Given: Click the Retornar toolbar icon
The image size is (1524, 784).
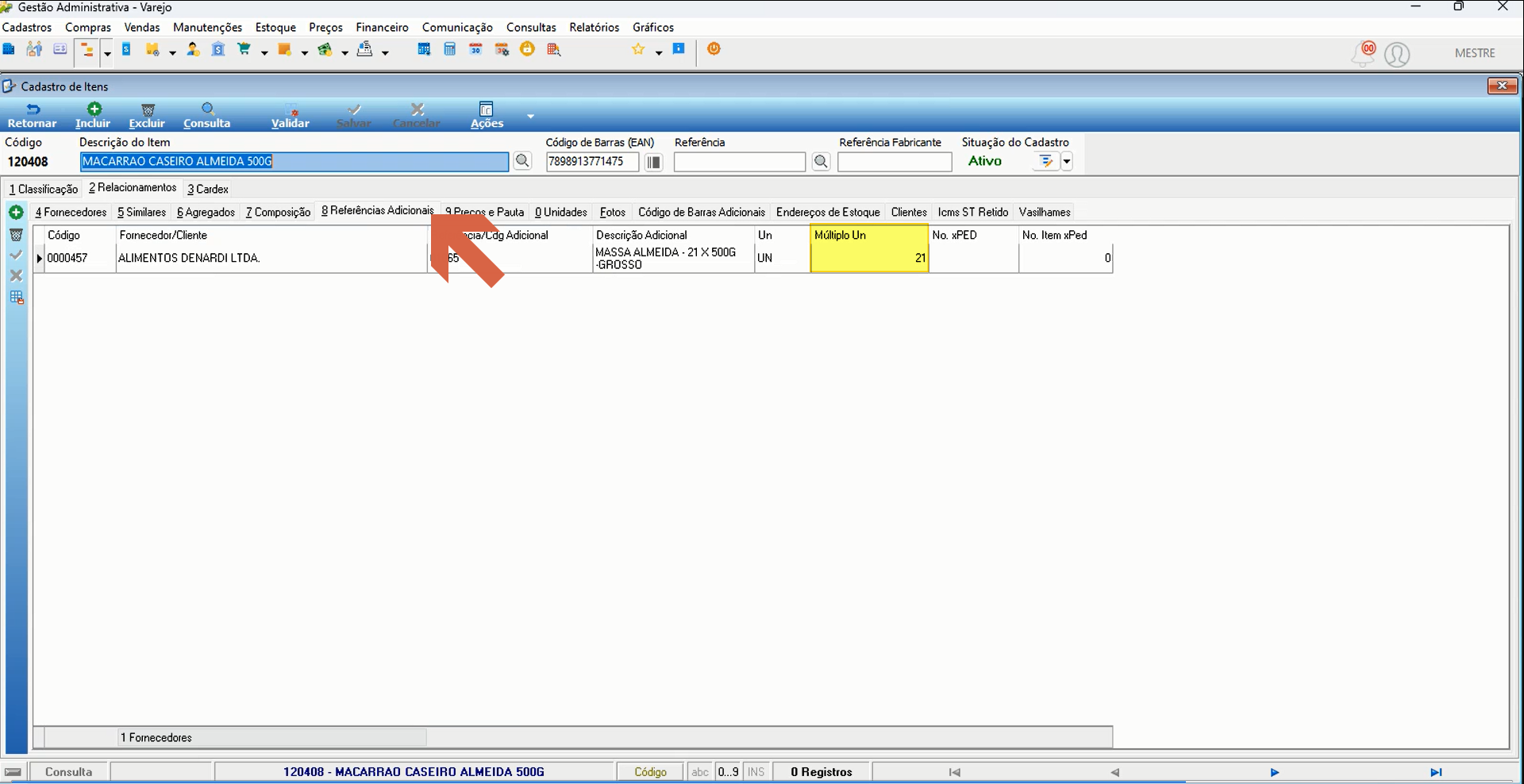Looking at the screenshot, I should [x=33, y=110].
